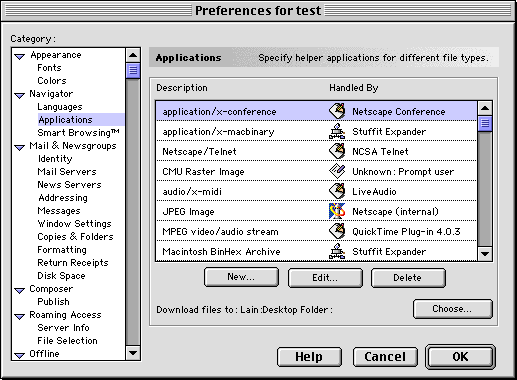The width and height of the screenshot is (517, 380).
Task: Select File Selection item
Action: point(67,341)
